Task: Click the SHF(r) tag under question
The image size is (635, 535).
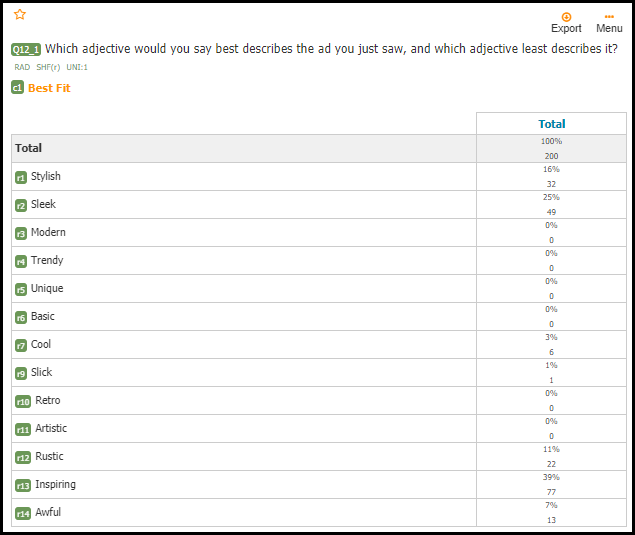Action: 48,67
